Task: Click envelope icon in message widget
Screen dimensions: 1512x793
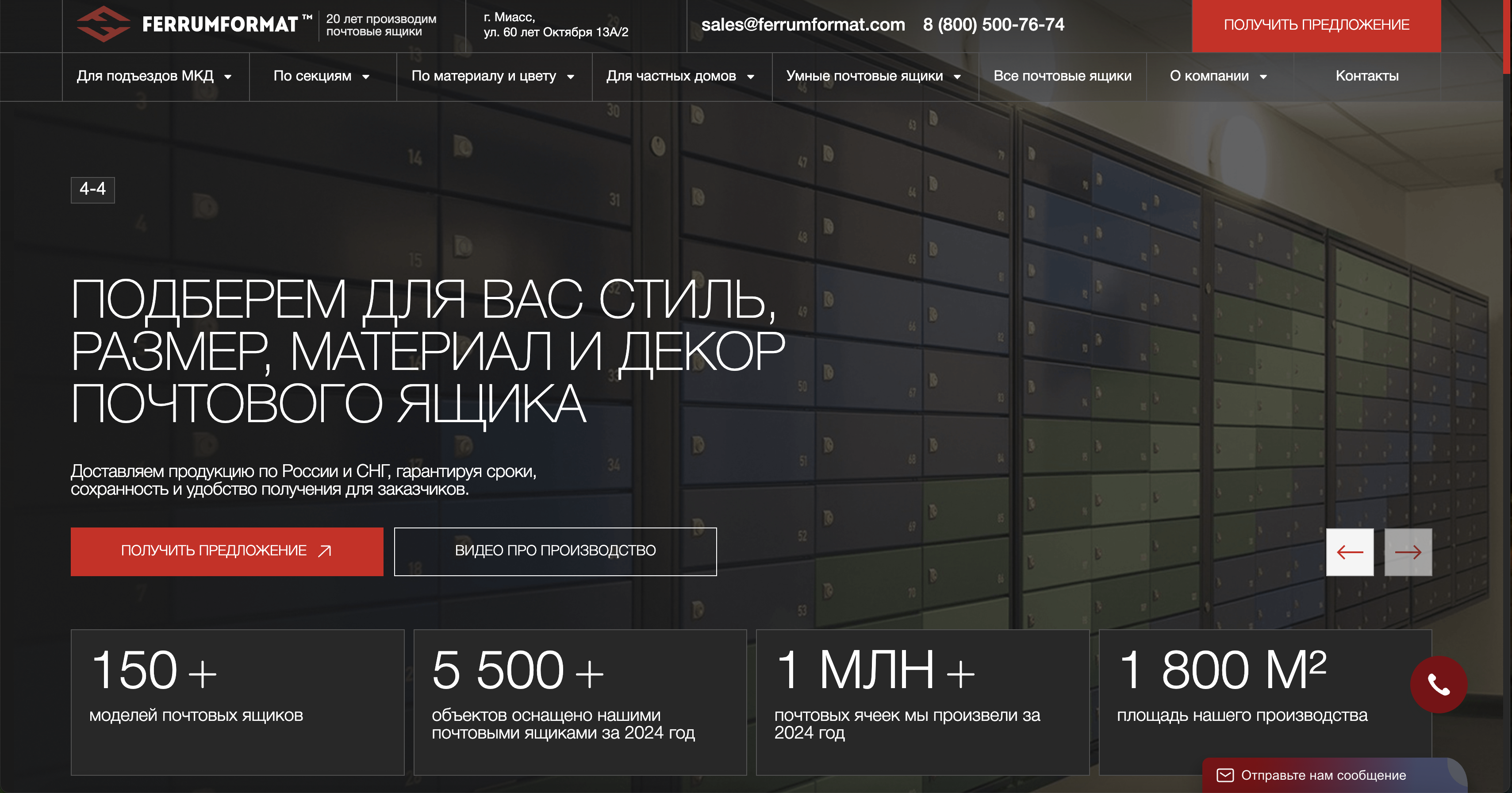Action: pos(1225,775)
